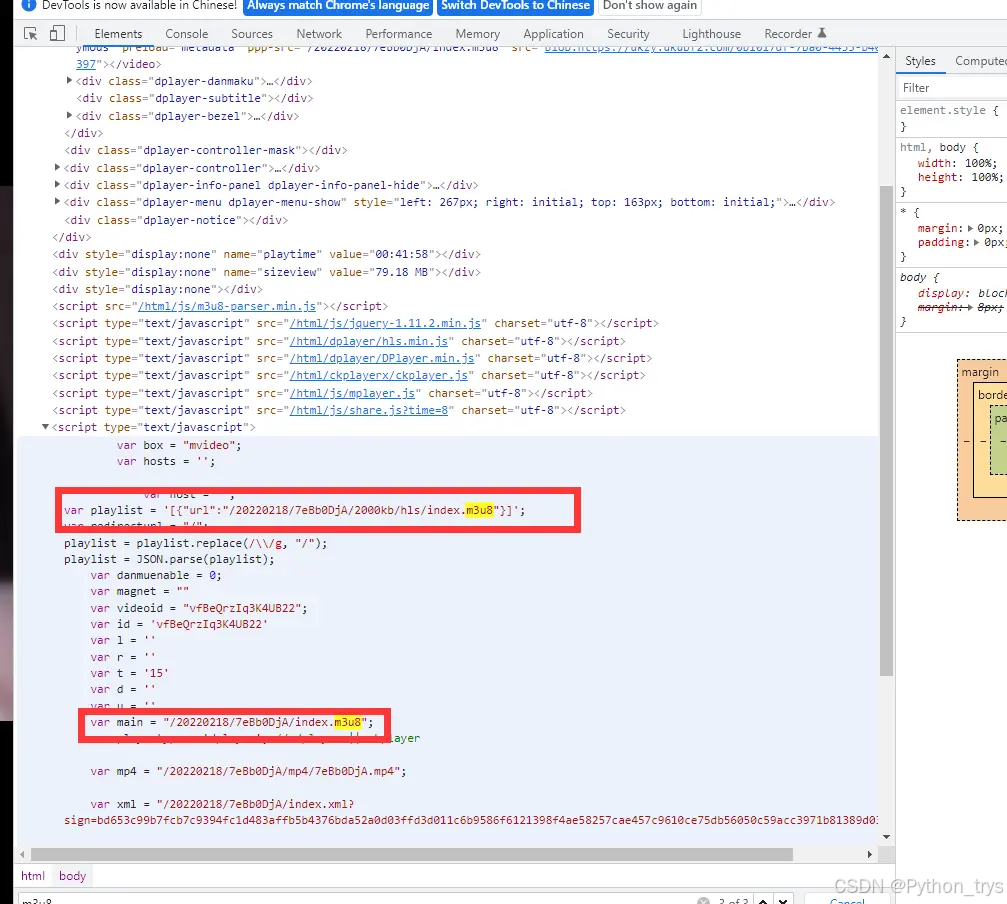Viewport: 1007px width, 904px height.
Task: Toggle the device toolbar icon
Action: pos(57,33)
